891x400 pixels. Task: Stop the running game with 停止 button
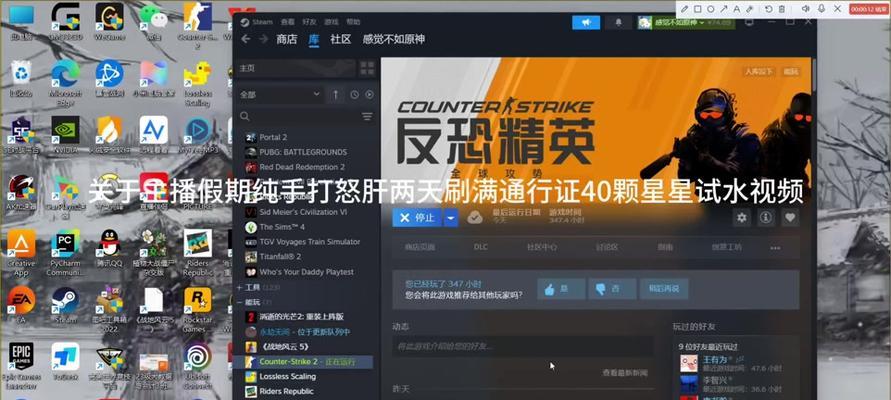point(417,218)
